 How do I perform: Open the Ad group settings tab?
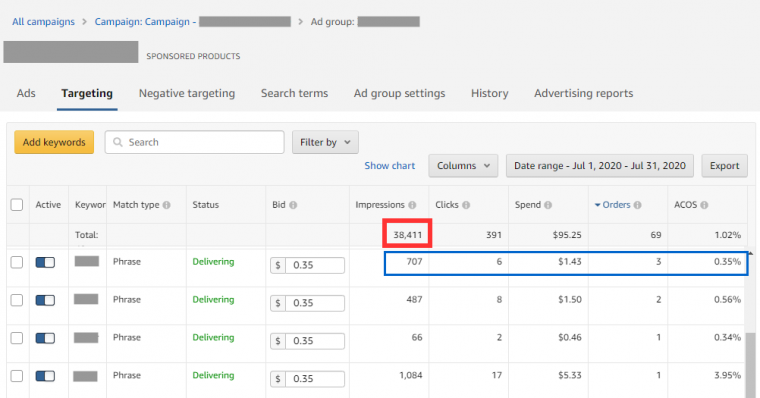point(399,93)
